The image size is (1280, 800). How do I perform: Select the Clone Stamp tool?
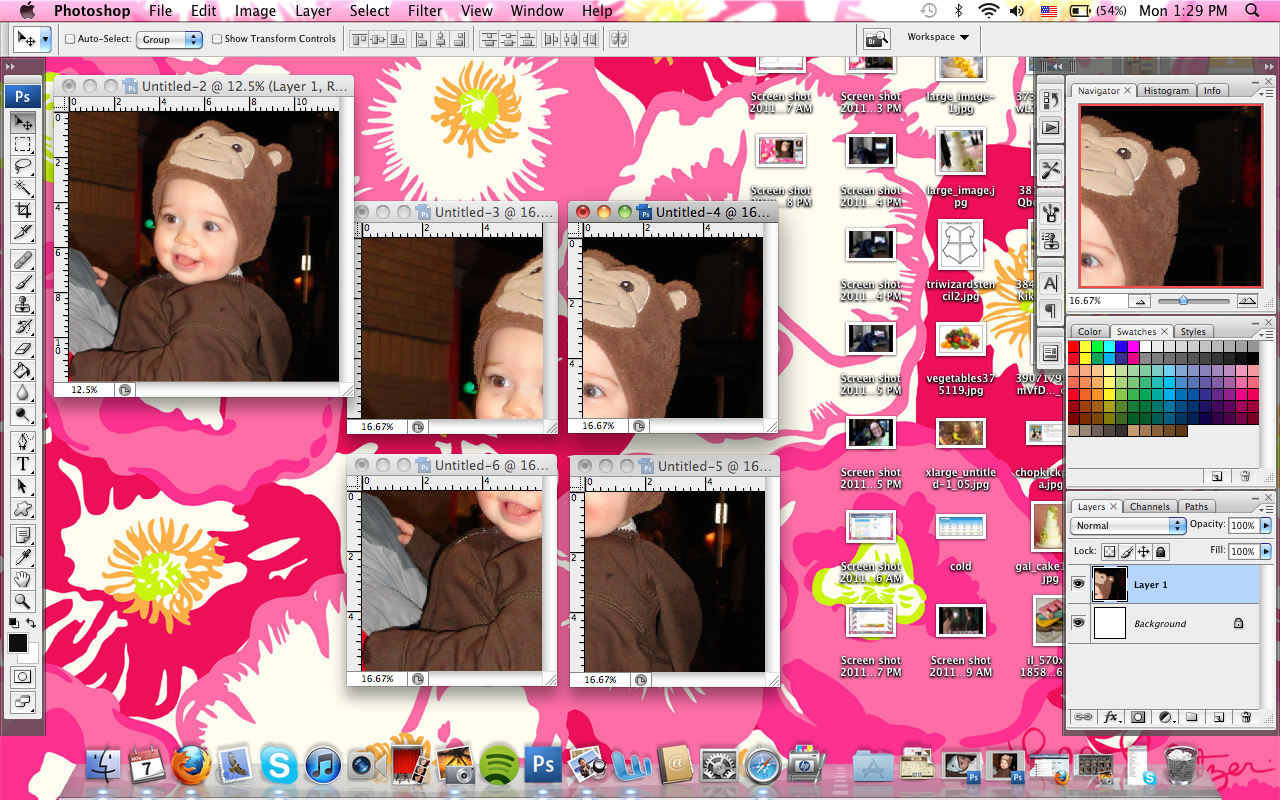(23, 304)
